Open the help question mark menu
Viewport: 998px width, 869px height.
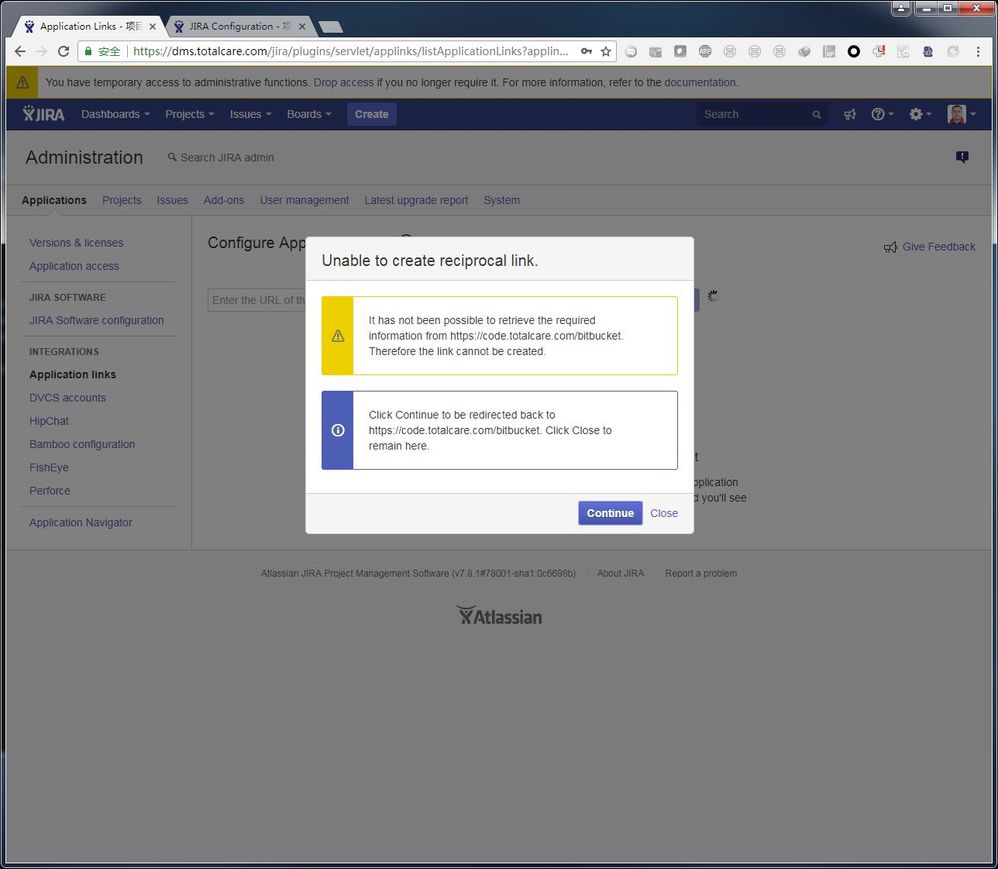tap(882, 114)
